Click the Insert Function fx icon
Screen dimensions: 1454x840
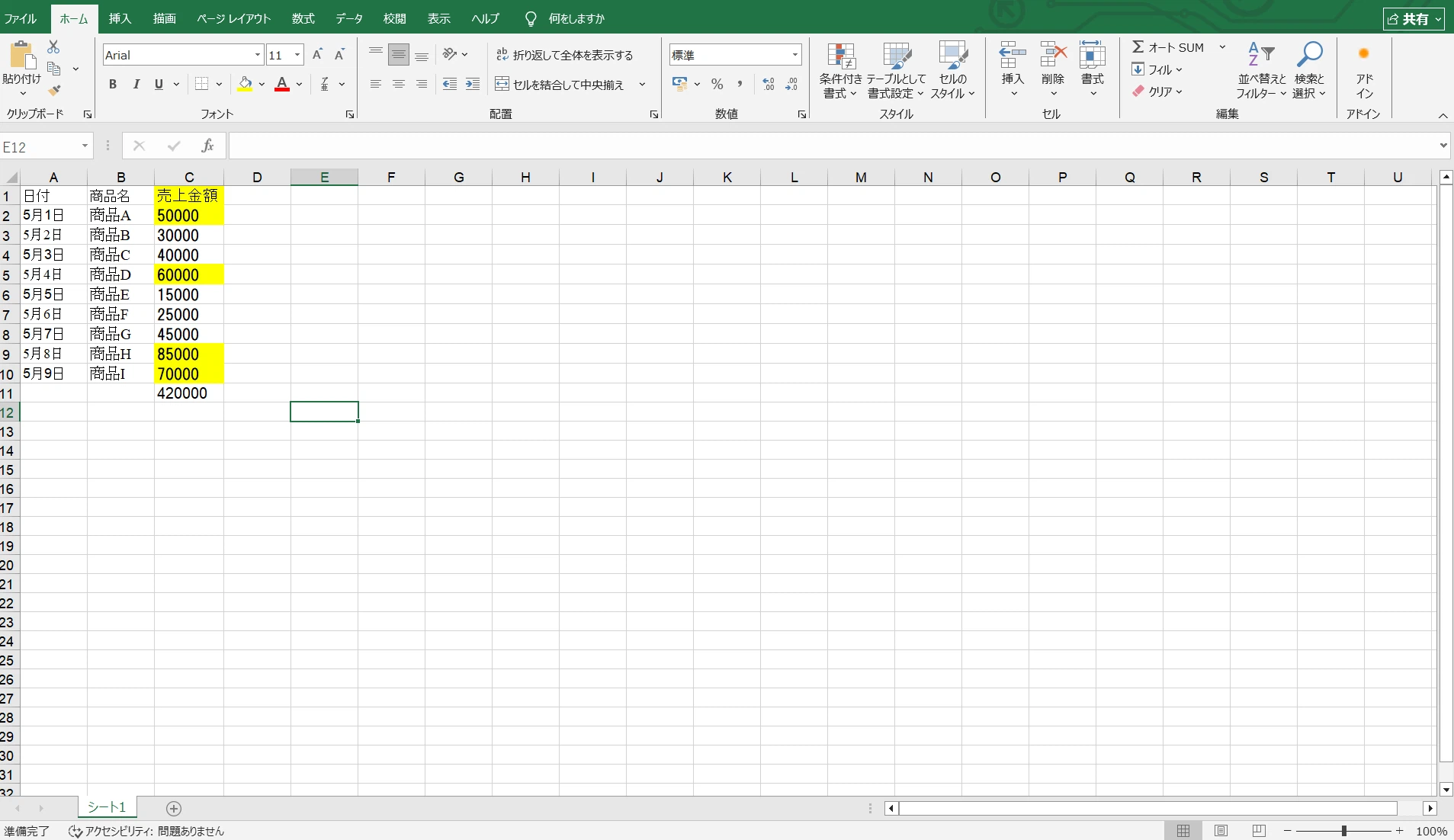207,146
